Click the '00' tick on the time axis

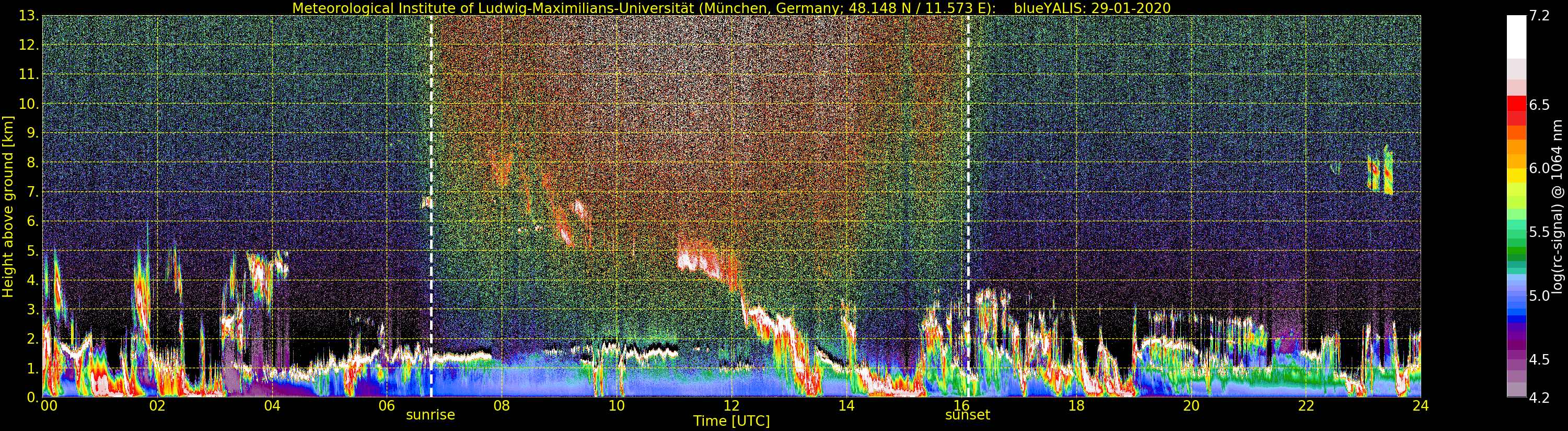pyautogui.click(x=49, y=405)
